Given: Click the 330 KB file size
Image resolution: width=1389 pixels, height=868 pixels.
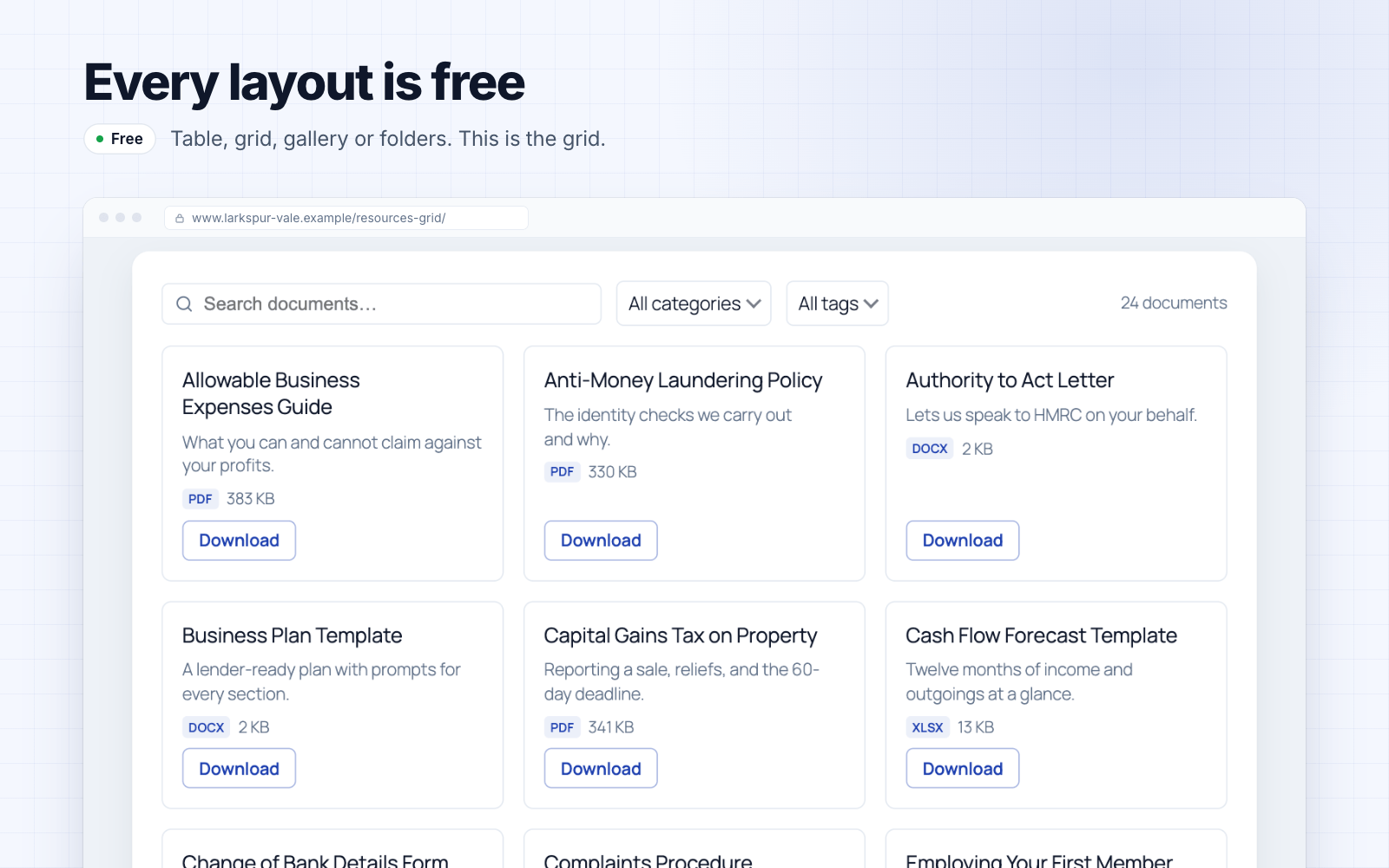Looking at the screenshot, I should (x=613, y=472).
